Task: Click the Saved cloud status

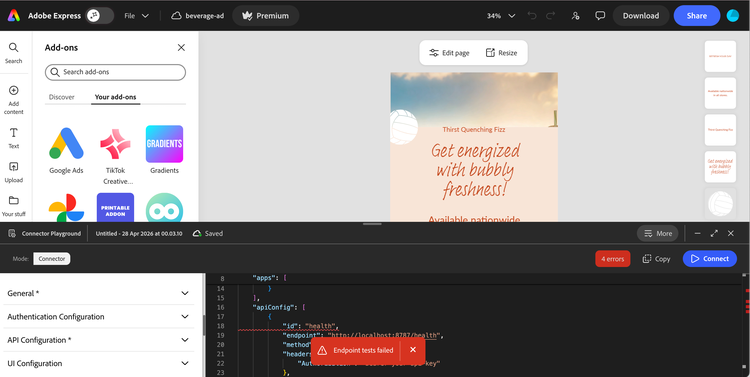Action: 208,233
